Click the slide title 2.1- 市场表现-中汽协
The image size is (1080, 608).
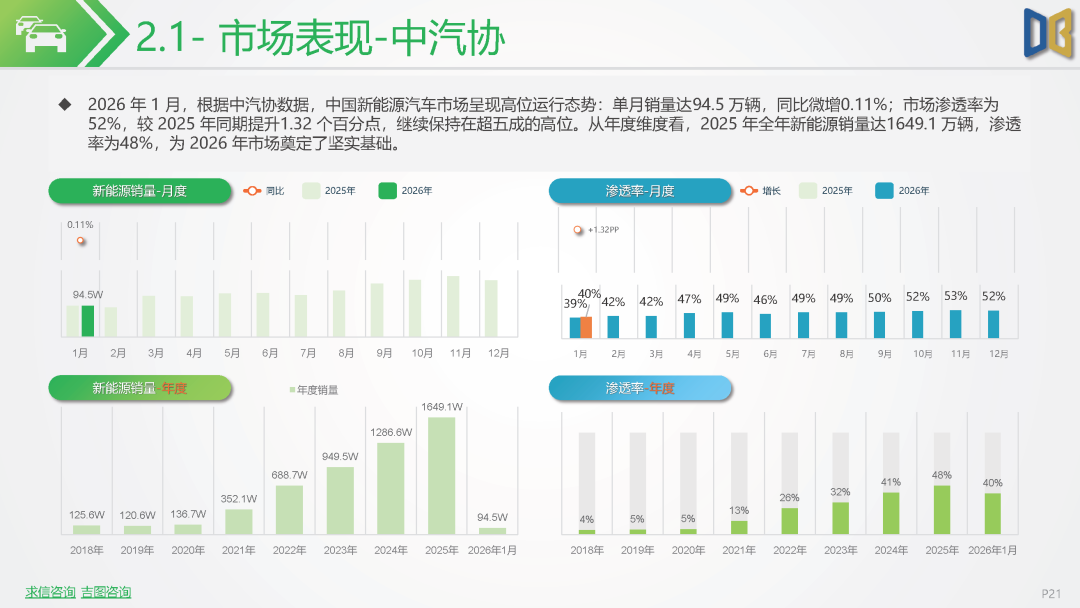point(320,37)
